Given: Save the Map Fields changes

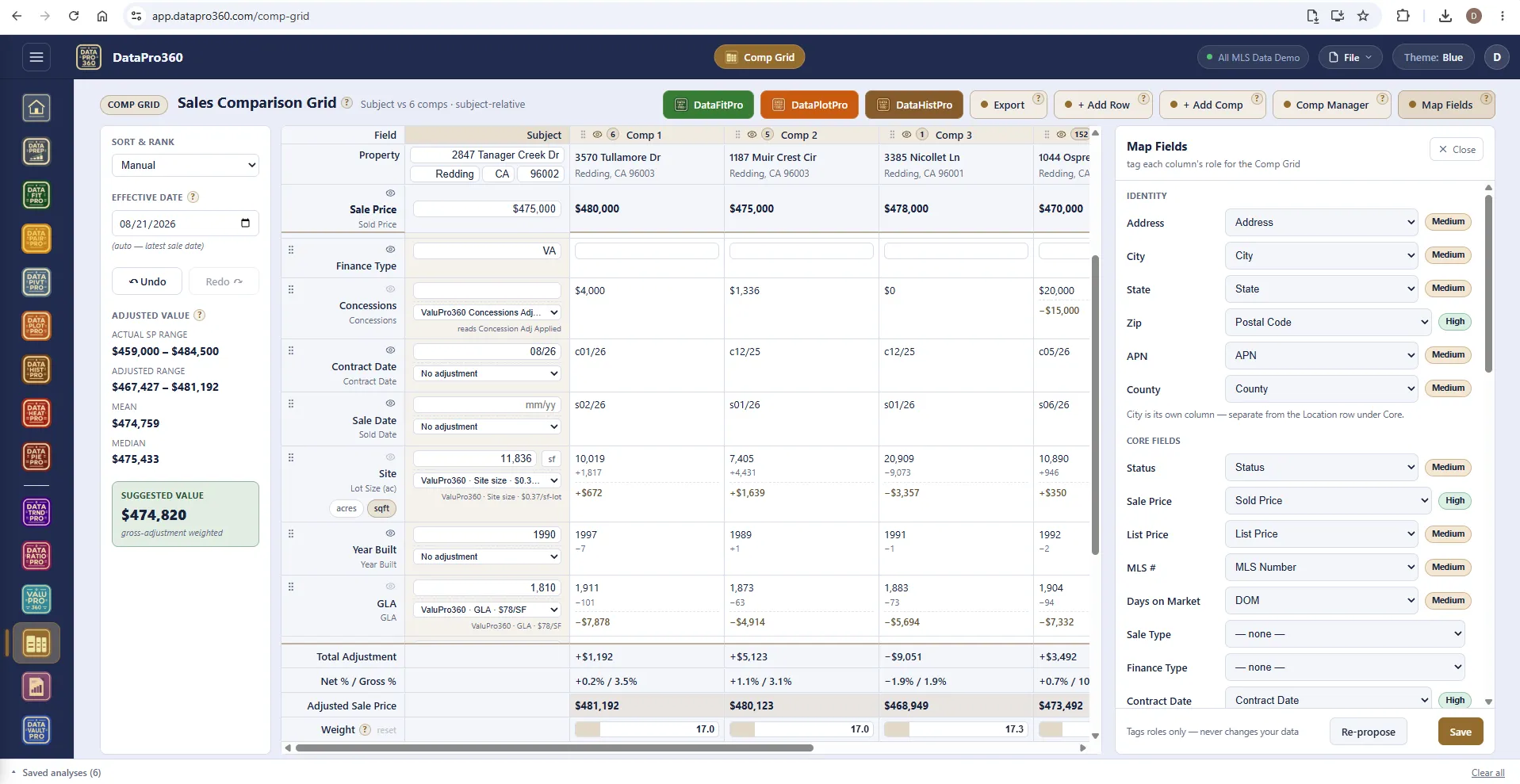Looking at the screenshot, I should point(1461,732).
